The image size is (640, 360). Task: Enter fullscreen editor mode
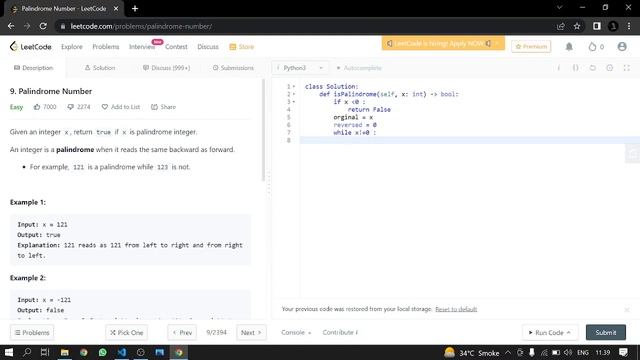[x=627, y=68]
